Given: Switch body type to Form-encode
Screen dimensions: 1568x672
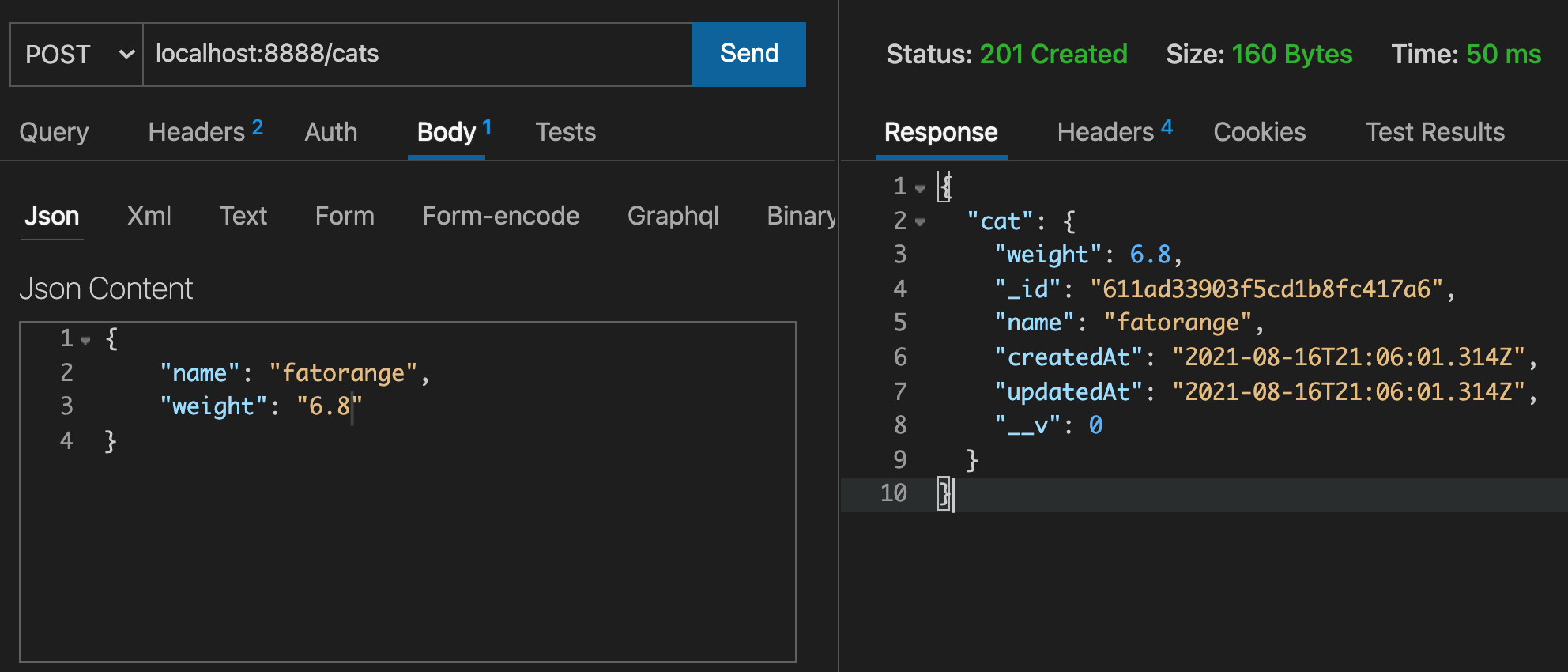Looking at the screenshot, I should tap(500, 216).
